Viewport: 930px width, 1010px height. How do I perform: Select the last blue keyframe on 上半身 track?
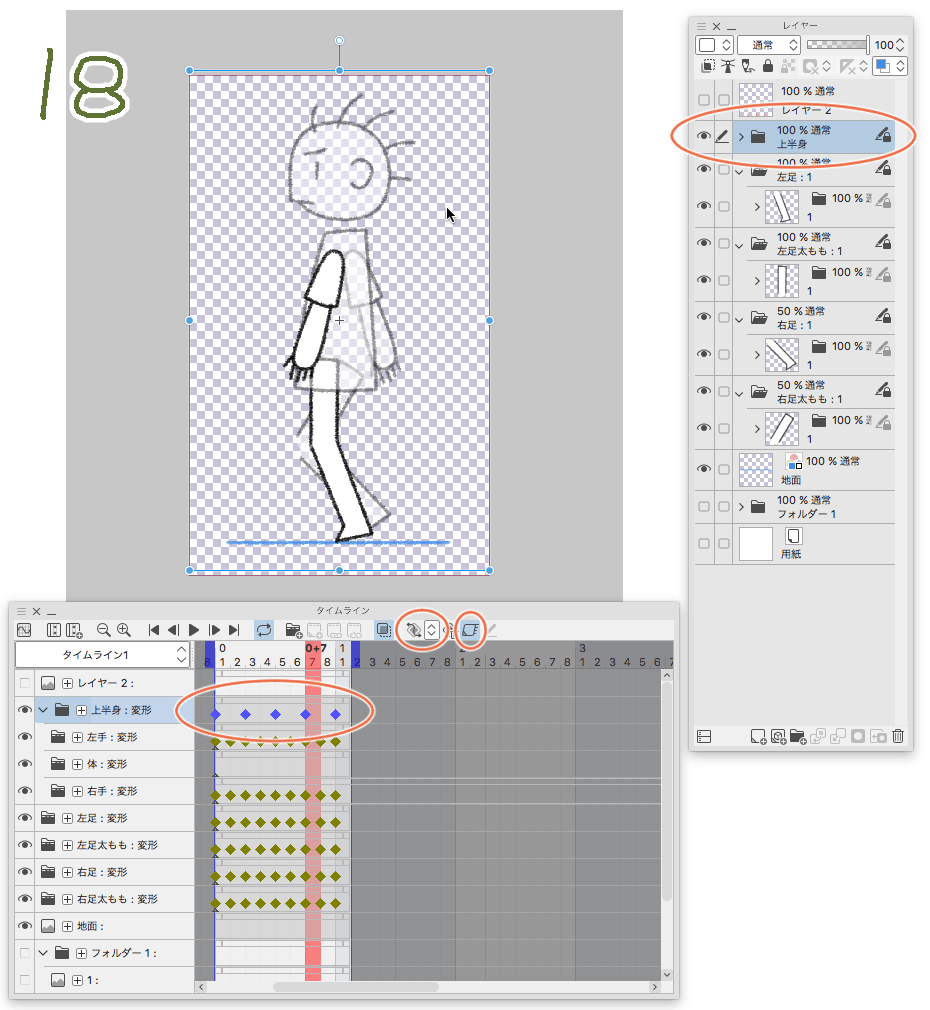[336, 714]
